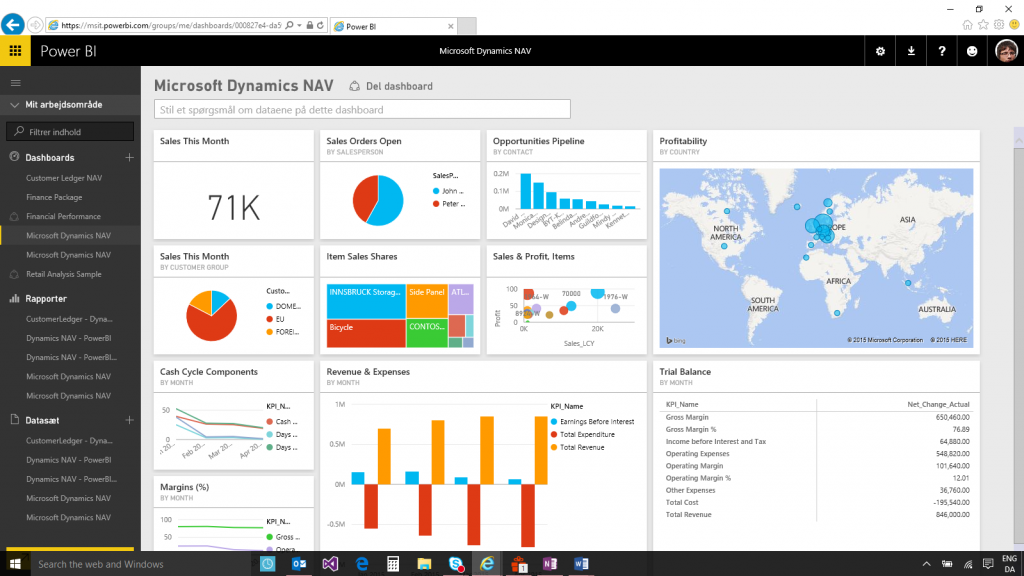This screenshot has height=576, width=1024.
Task: Open Outlook from the taskbar
Action: pos(299,563)
